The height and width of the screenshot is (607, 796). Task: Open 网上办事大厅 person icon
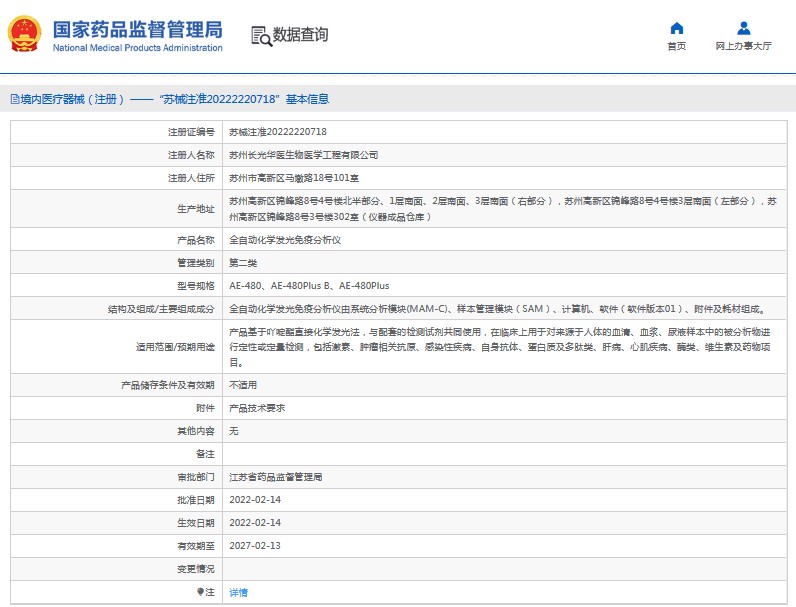(744, 28)
